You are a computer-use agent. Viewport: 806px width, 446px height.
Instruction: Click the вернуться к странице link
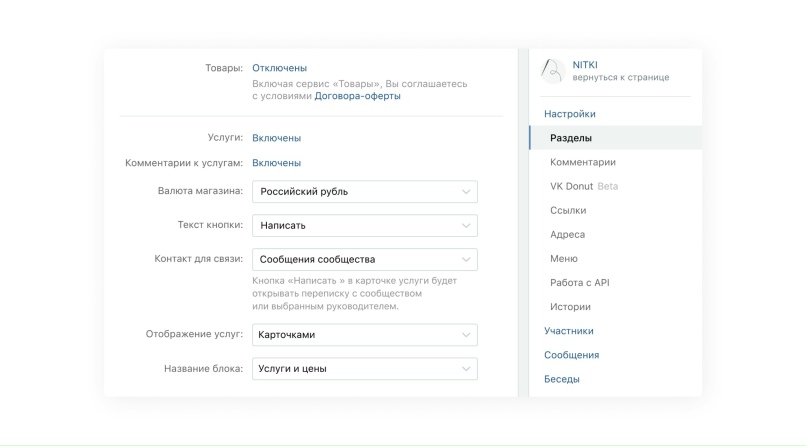point(620,78)
